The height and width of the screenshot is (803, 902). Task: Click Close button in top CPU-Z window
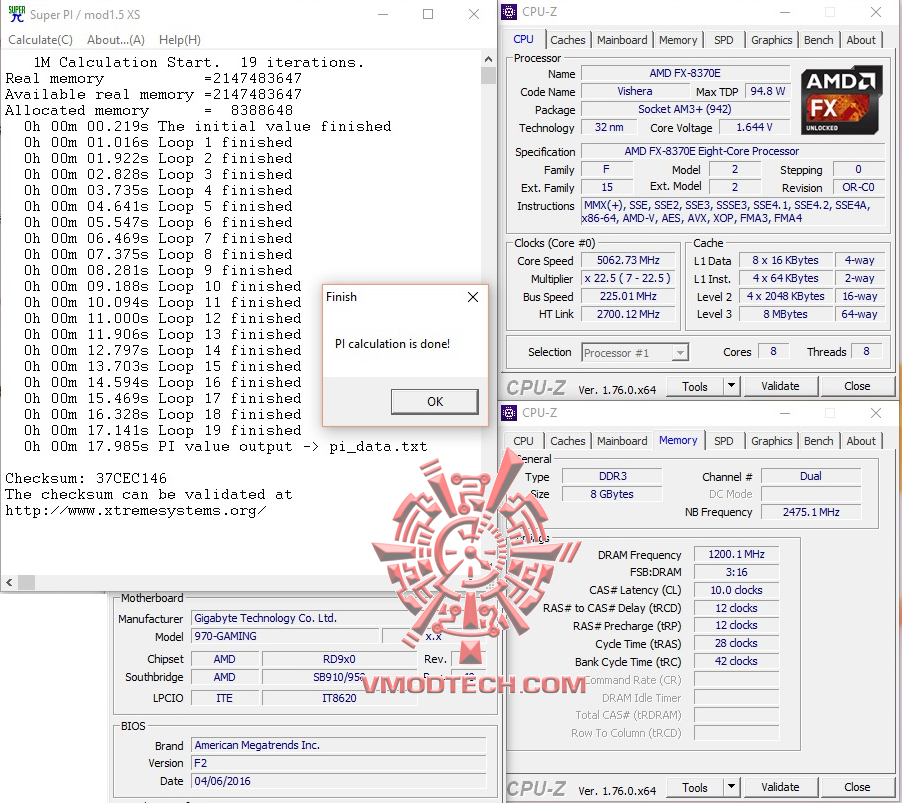(x=857, y=386)
